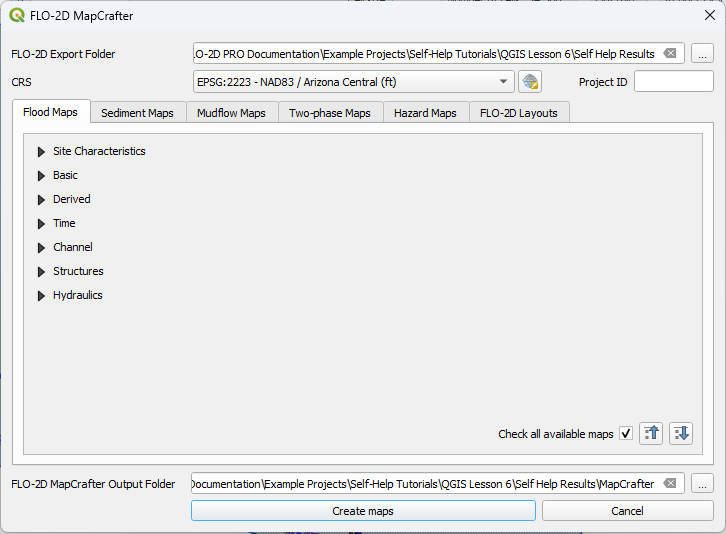Open the FLO-2D Layouts tab
This screenshot has height=534, width=726.
click(518, 113)
